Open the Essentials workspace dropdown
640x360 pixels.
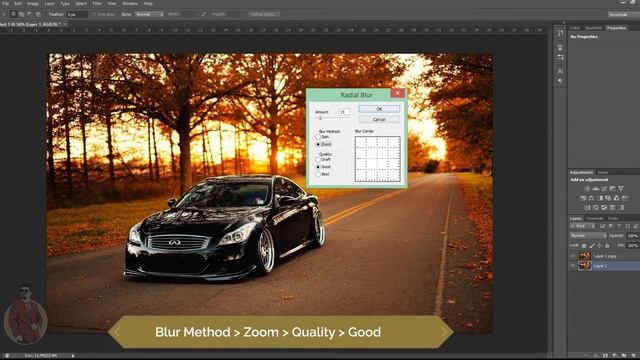[x=623, y=14]
